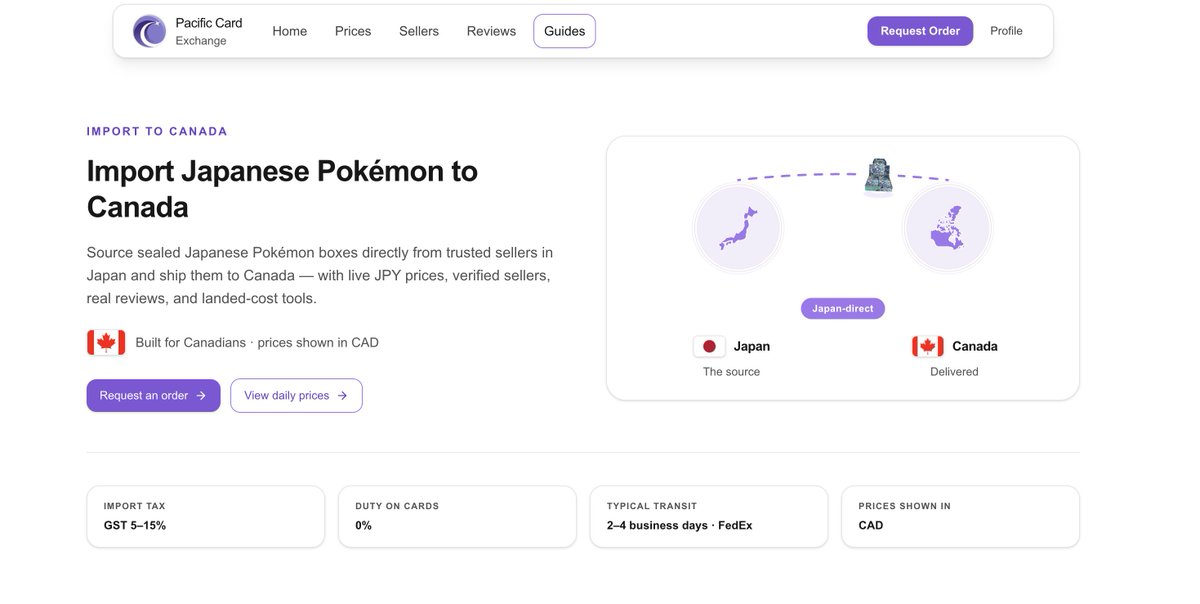Click the Delivered caption under Canada
Viewport: 1200px width, 604px height.
click(955, 371)
